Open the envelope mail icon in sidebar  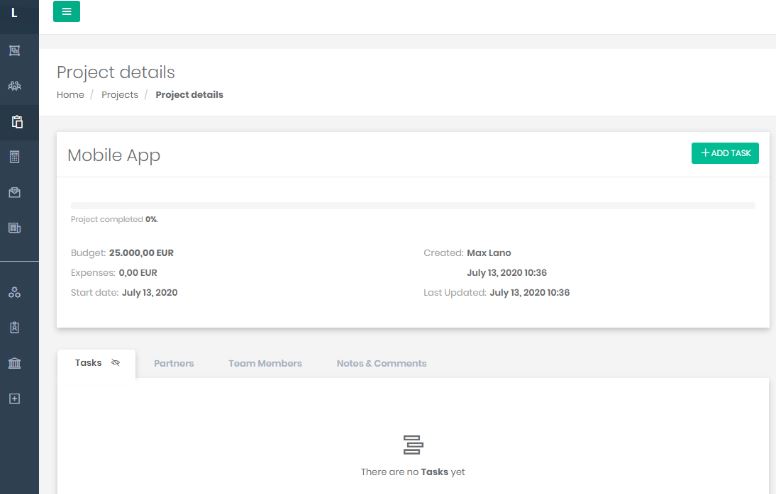coord(14,193)
